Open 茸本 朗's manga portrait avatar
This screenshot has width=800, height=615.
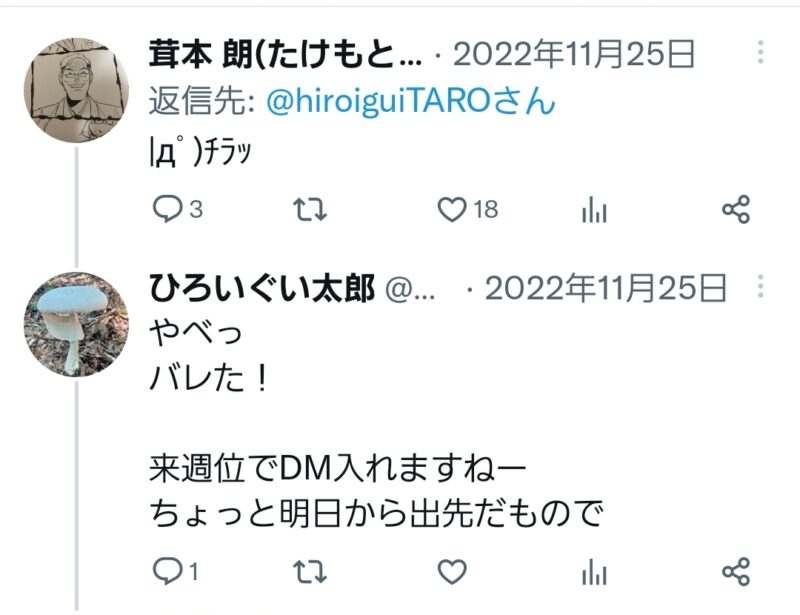[x=76, y=90]
